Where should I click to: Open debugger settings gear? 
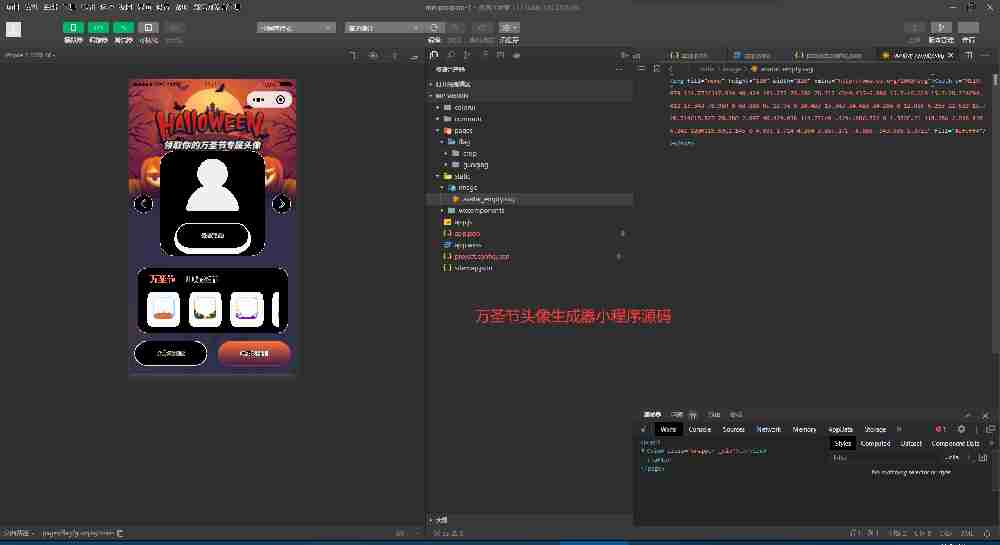961,429
